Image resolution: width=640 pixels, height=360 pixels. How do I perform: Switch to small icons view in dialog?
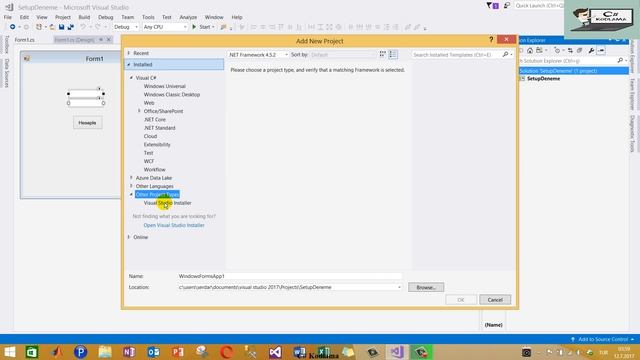point(382,54)
